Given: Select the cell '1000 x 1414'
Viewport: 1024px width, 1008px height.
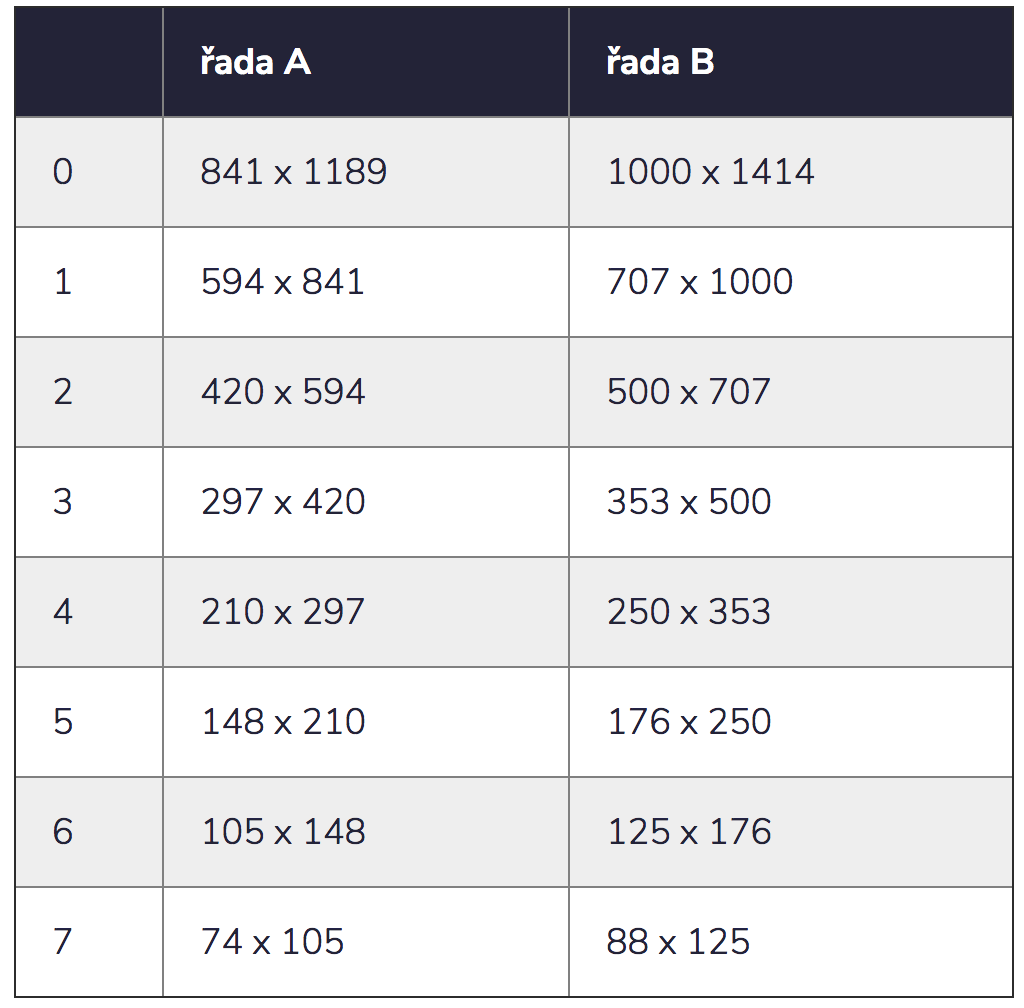Looking at the screenshot, I should pos(791,172).
